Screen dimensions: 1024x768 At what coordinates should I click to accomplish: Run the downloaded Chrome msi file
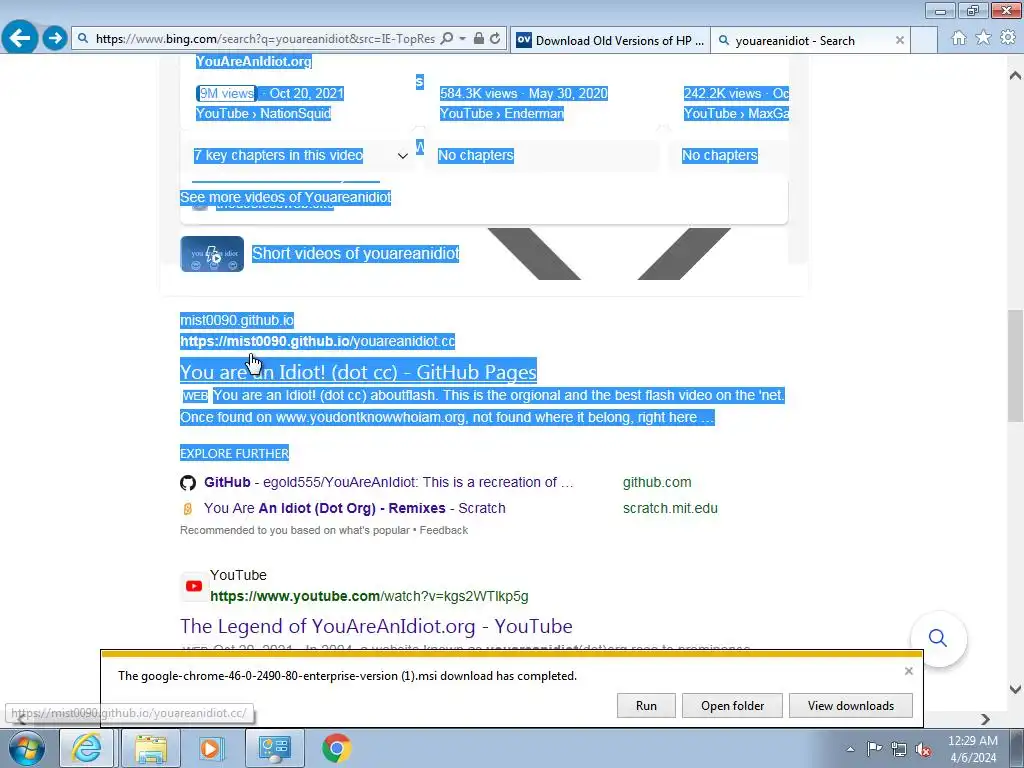click(646, 705)
